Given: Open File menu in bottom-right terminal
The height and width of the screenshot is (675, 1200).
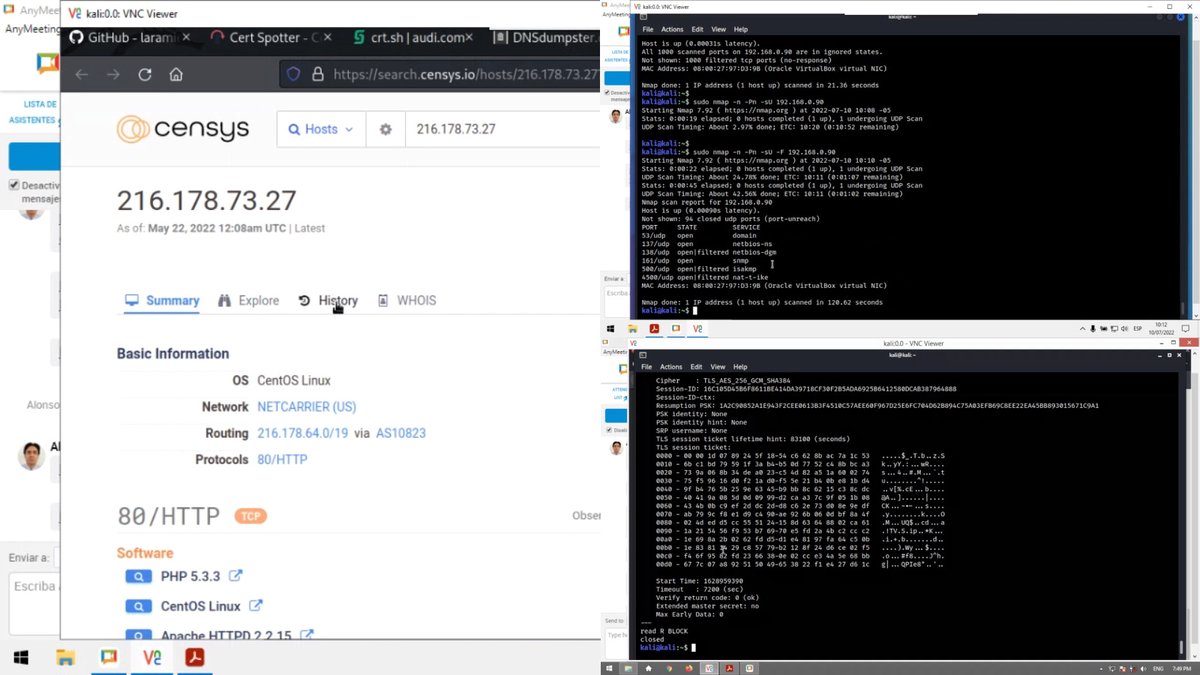Looking at the screenshot, I should (x=647, y=367).
